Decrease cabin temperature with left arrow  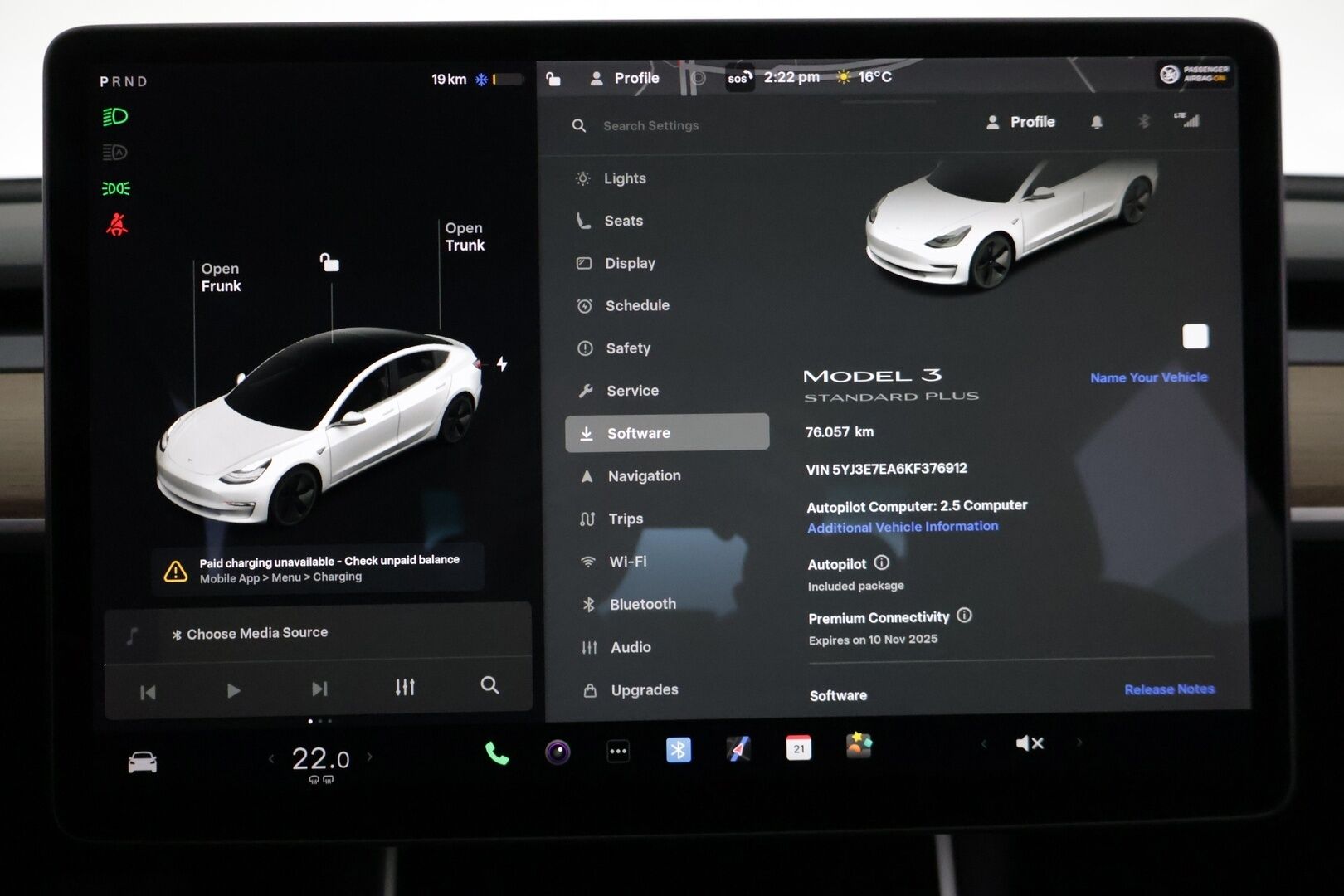pyautogui.click(x=271, y=758)
